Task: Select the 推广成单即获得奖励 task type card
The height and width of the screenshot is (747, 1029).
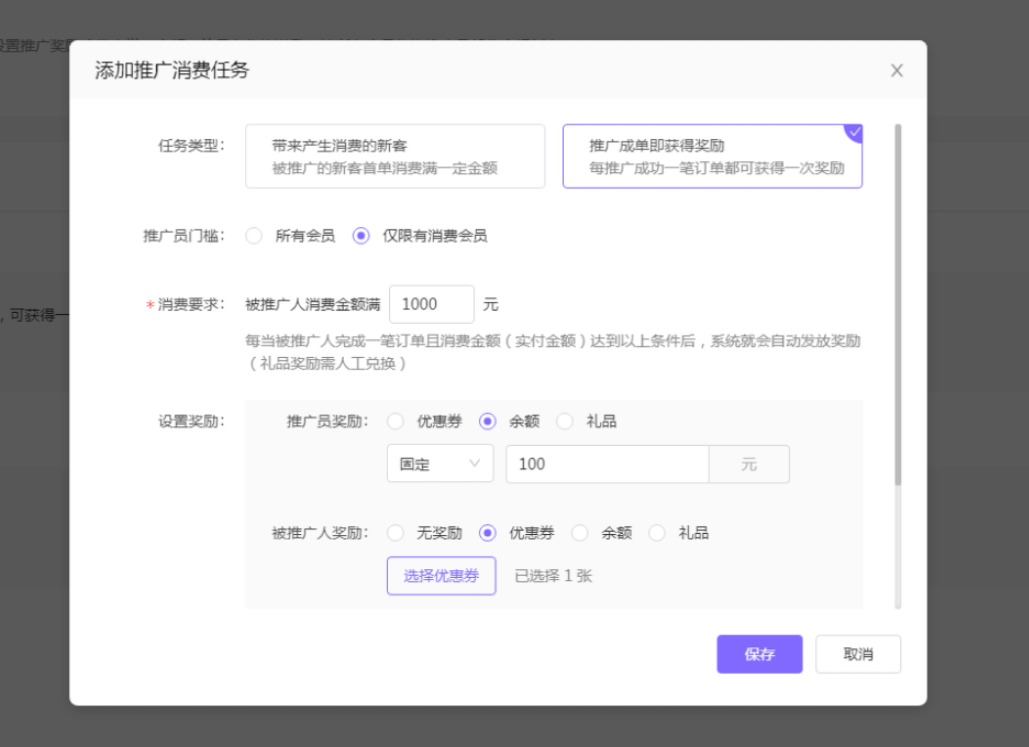Action: [x=712, y=156]
